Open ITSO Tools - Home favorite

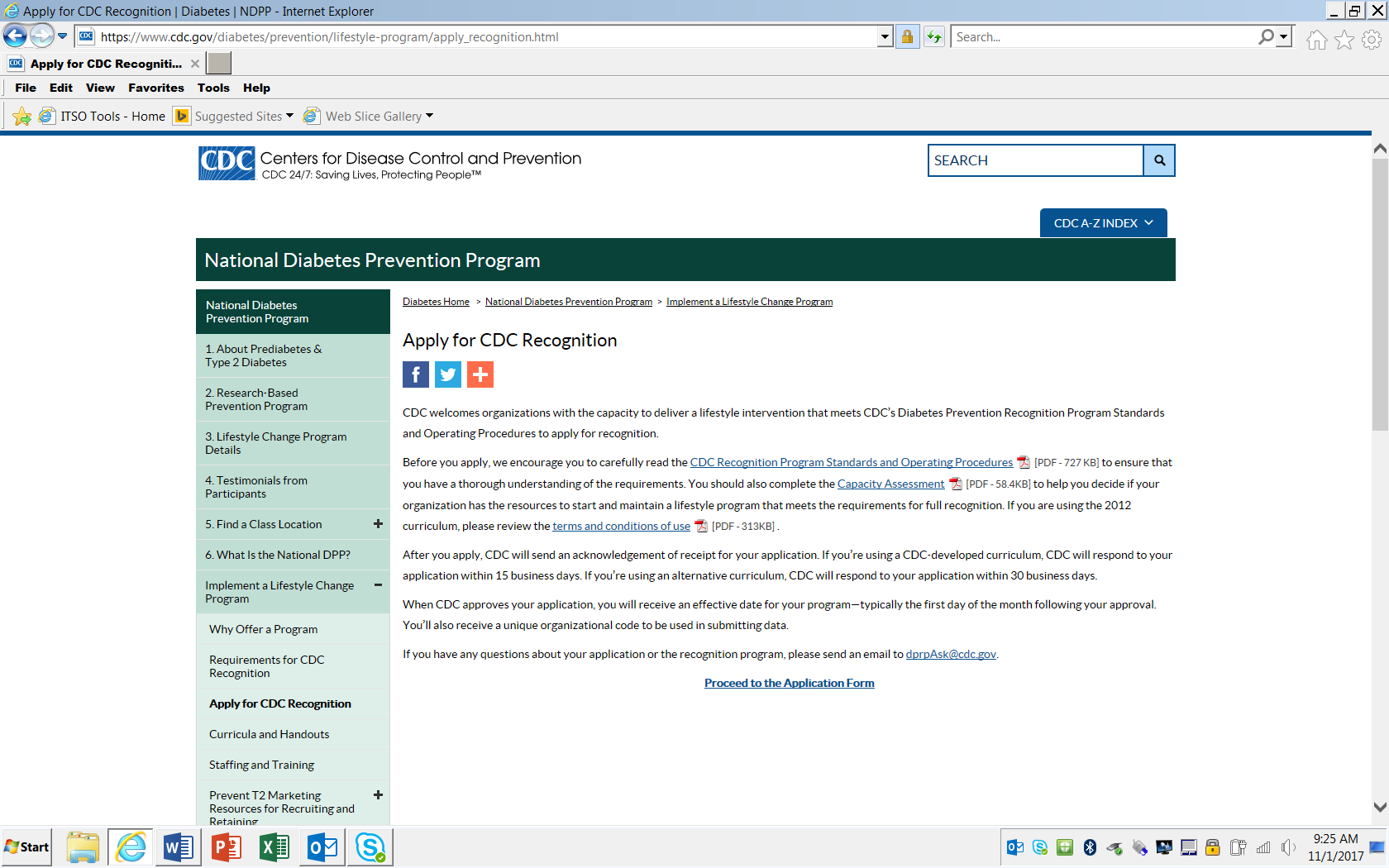coord(103,117)
